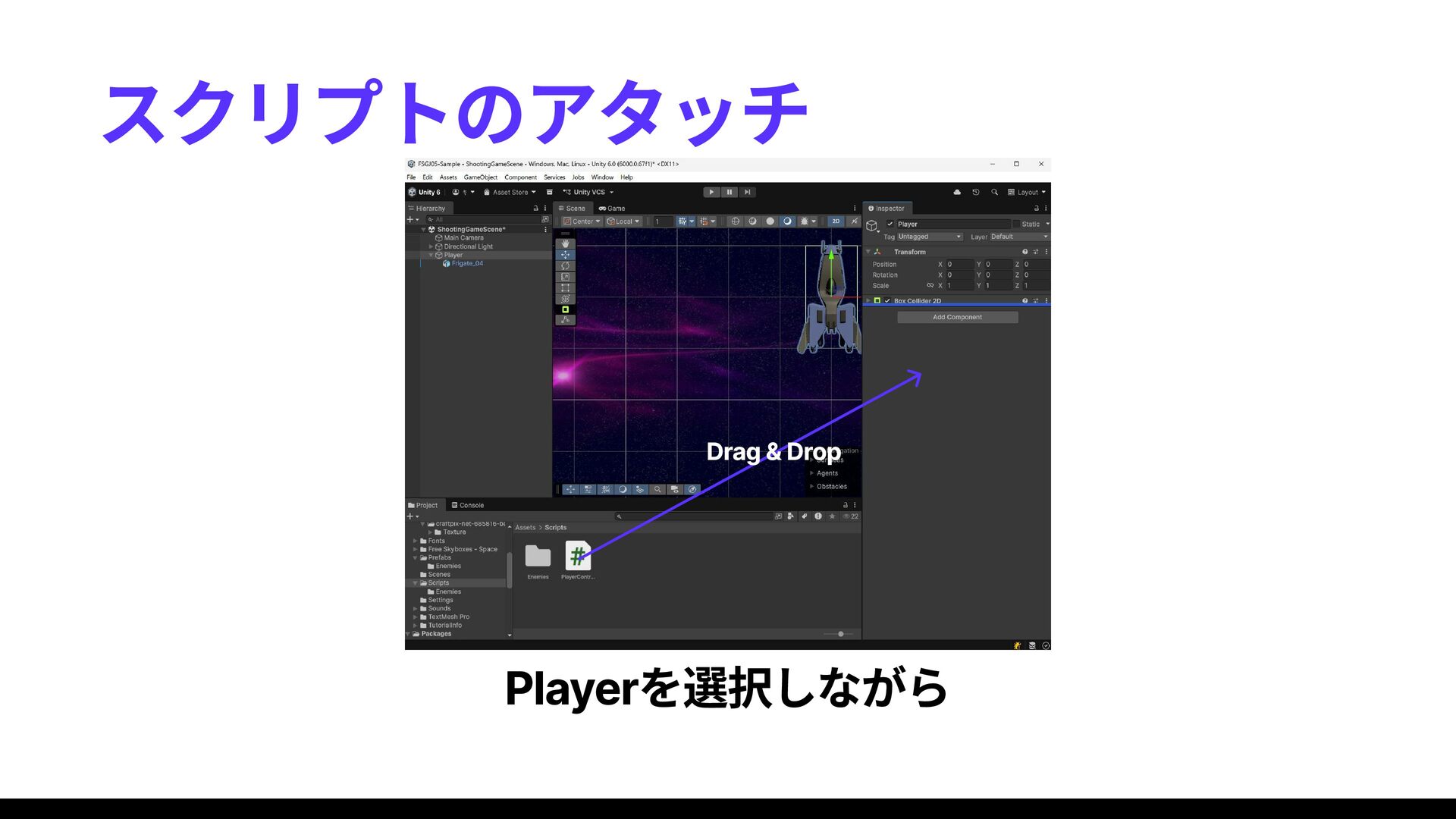The height and width of the screenshot is (819, 1456).
Task: Click the Pause button
Action: point(729,193)
